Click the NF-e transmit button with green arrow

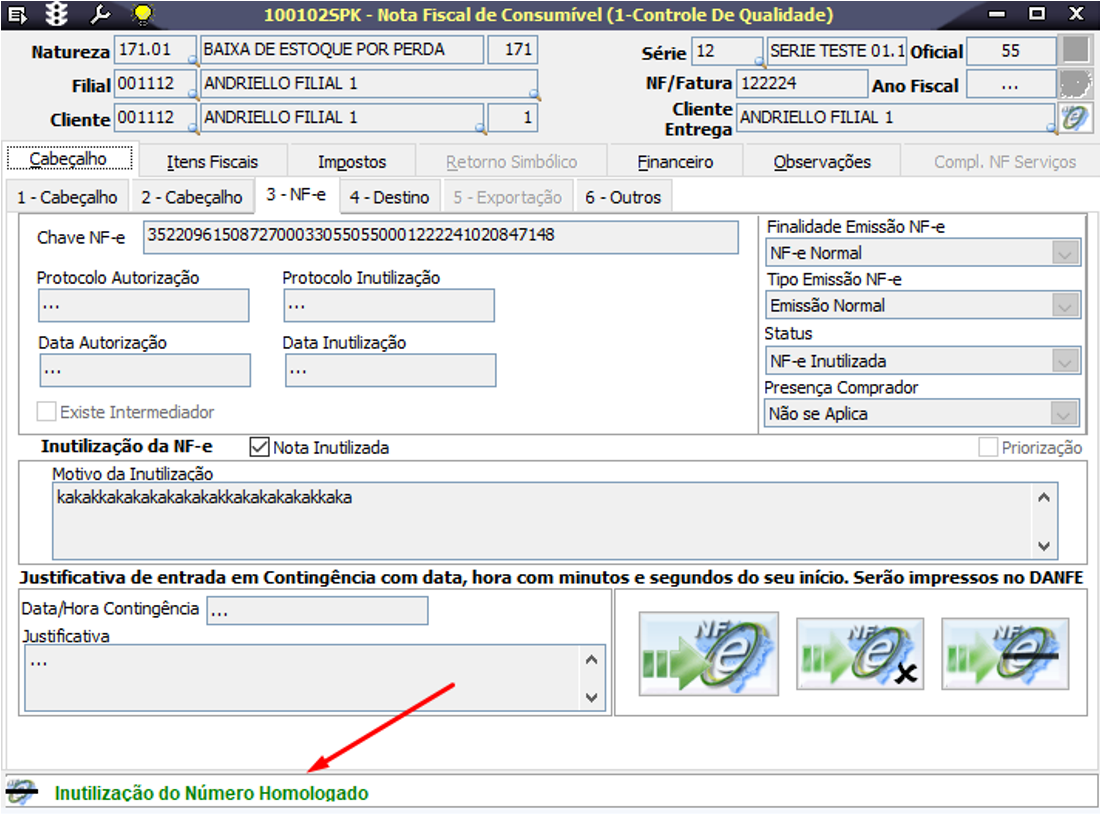[x=708, y=653]
